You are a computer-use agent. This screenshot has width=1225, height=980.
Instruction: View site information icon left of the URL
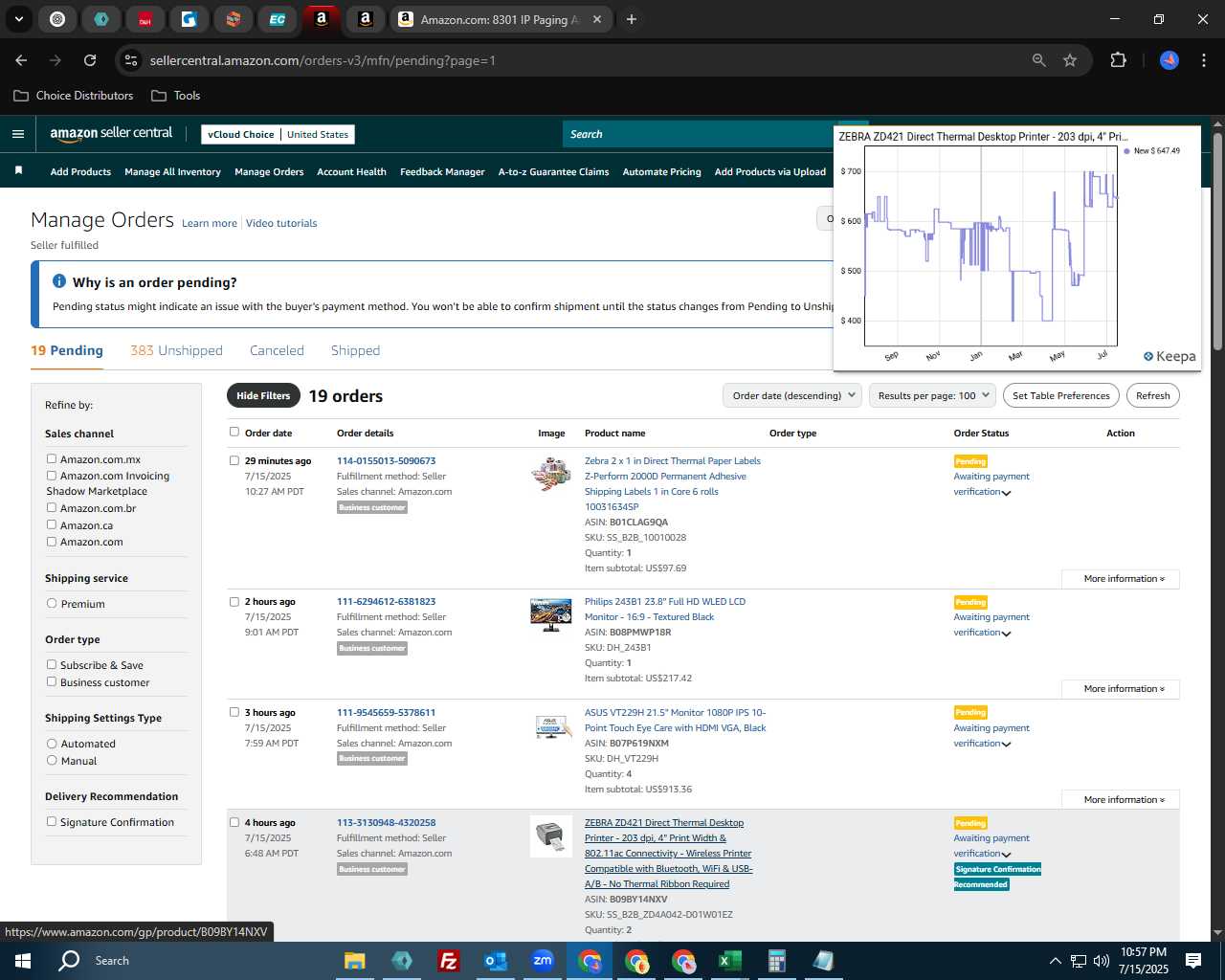click(x=131, y=60)
